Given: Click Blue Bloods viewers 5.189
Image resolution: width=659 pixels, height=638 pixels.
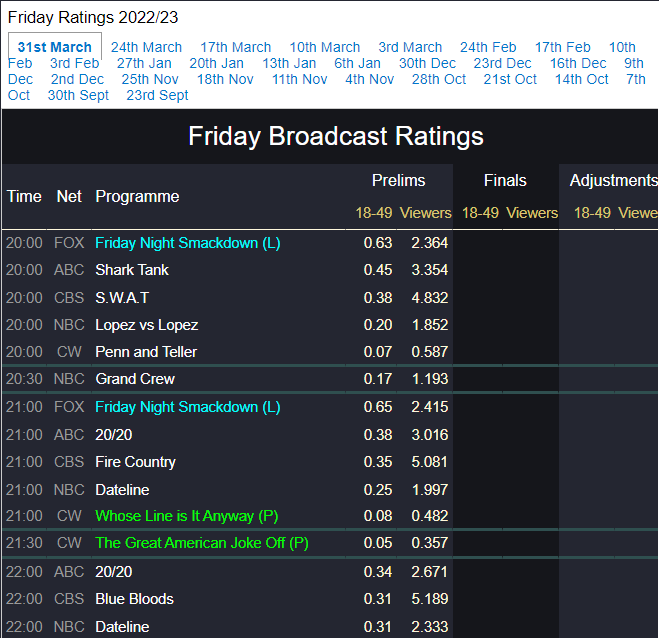Looking at the screenshot, I should pos(430,598).
